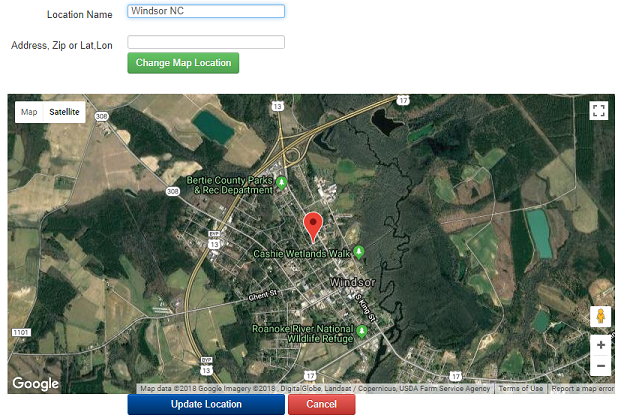Click the Change Map Location button
The width and height of the screenshot is (624, 418).
(183, 63)
